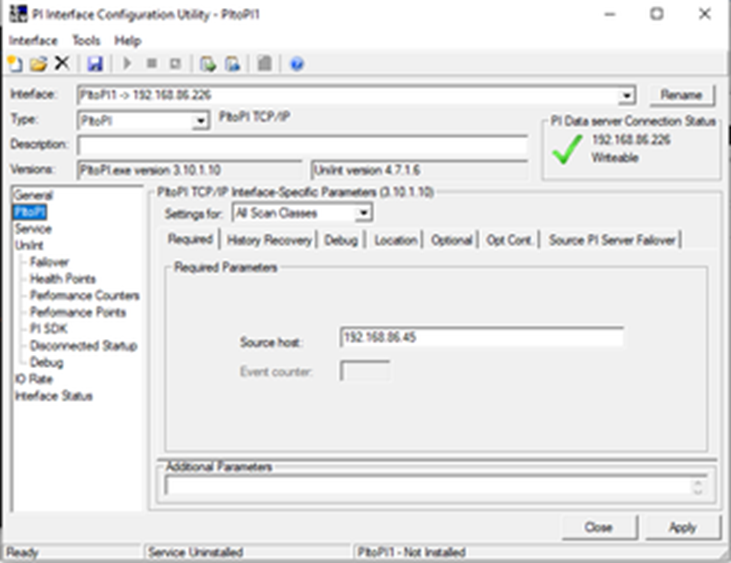
Task: Click the blue Help question icon
Action: 297,63
